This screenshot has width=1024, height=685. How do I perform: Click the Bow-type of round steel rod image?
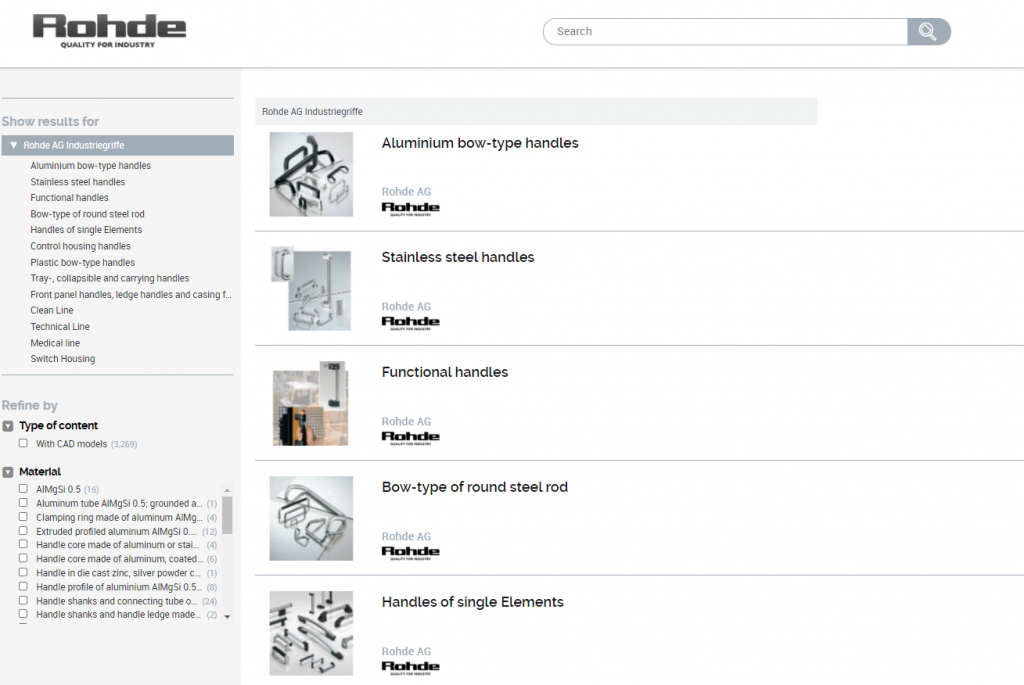311,518
